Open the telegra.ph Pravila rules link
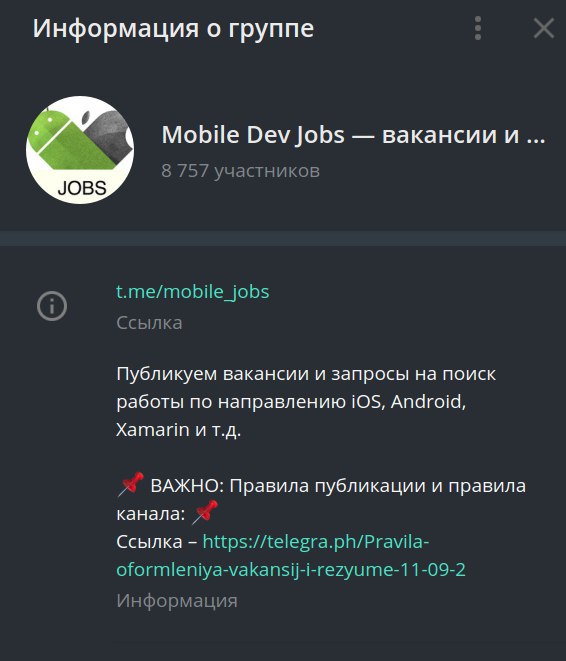566x661 pixels. click(x=291, y=556)
